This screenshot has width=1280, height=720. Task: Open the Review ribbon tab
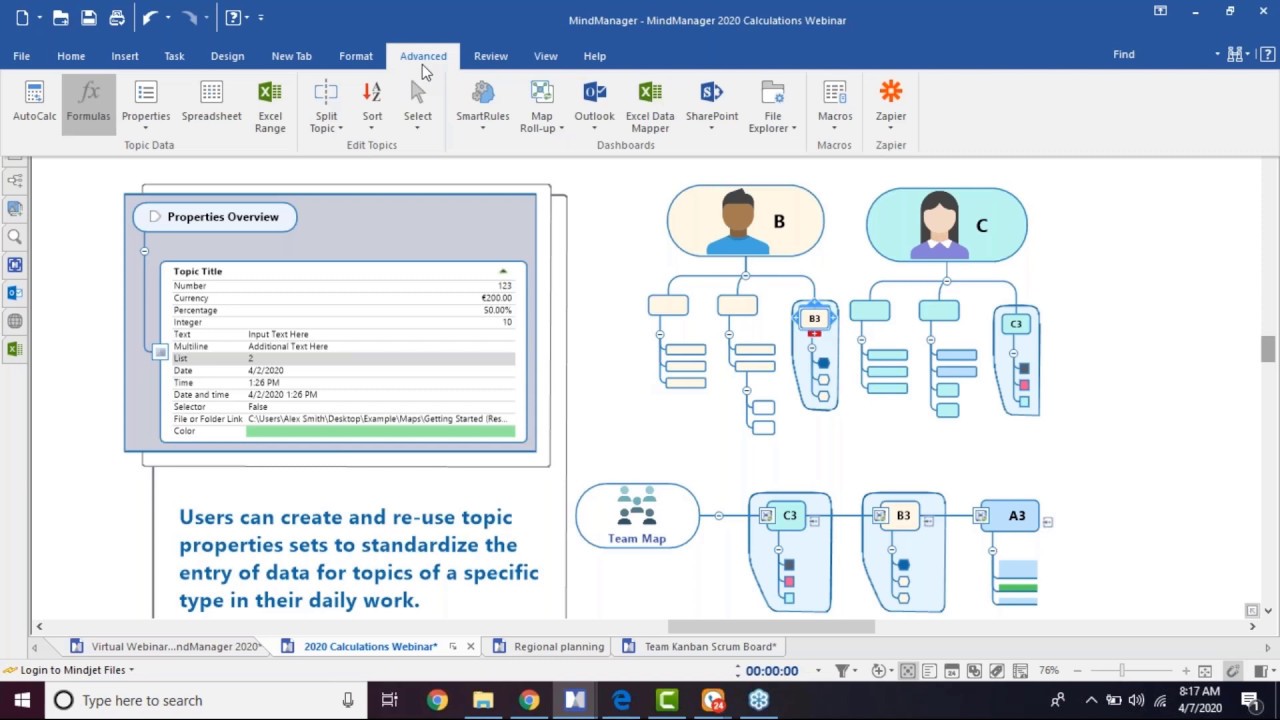pyautogui.click(x=490, y=56)
